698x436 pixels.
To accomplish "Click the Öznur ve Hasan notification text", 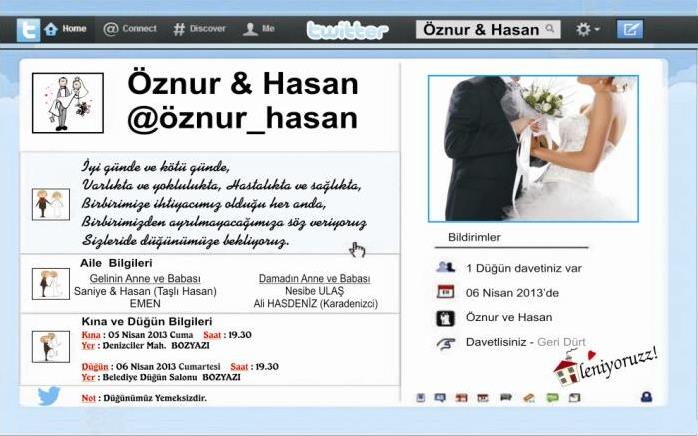I will click(x=509, y=317).
